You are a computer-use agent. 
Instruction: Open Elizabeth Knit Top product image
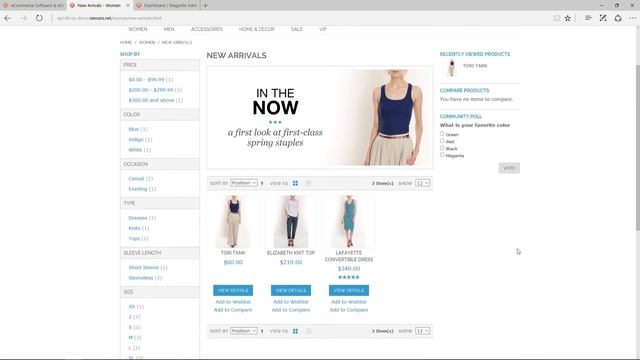(x=291, y=221)
